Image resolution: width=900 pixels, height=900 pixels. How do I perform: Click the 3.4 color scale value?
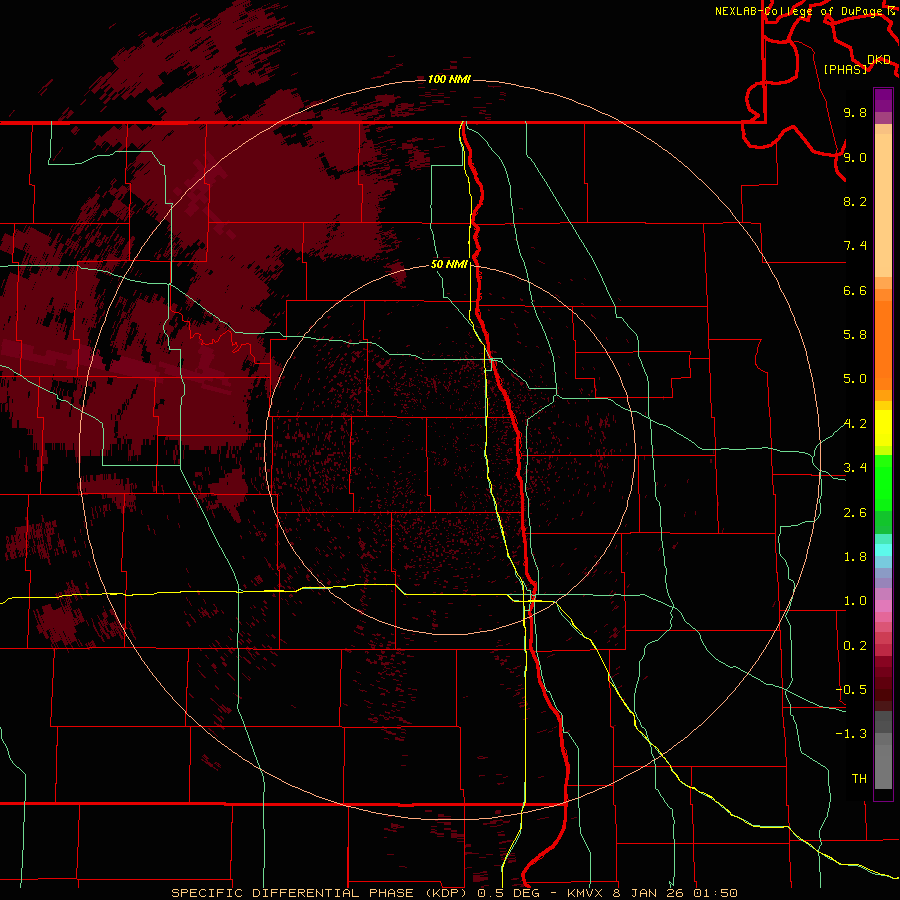coord(855,468)
